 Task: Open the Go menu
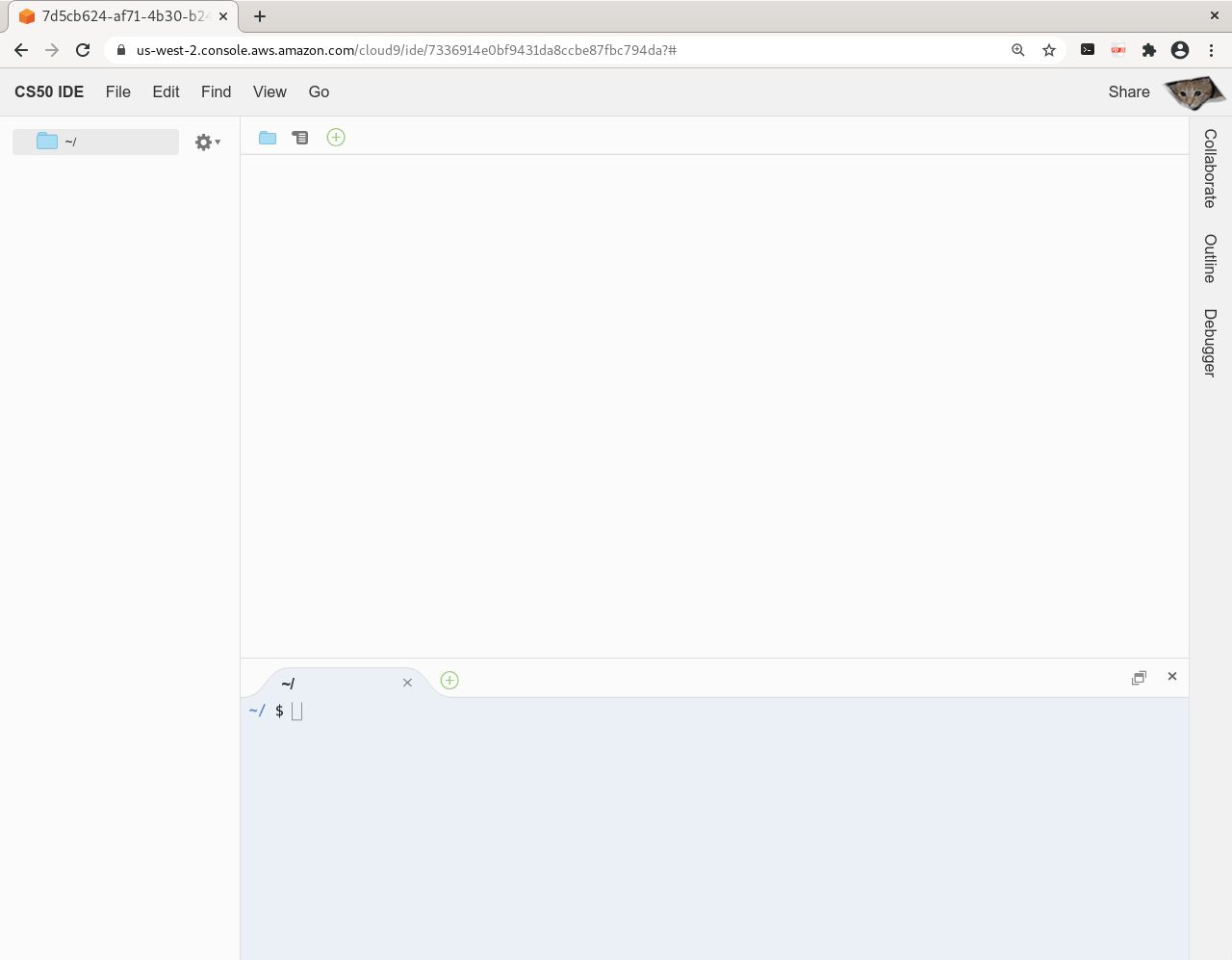[319, 91]
